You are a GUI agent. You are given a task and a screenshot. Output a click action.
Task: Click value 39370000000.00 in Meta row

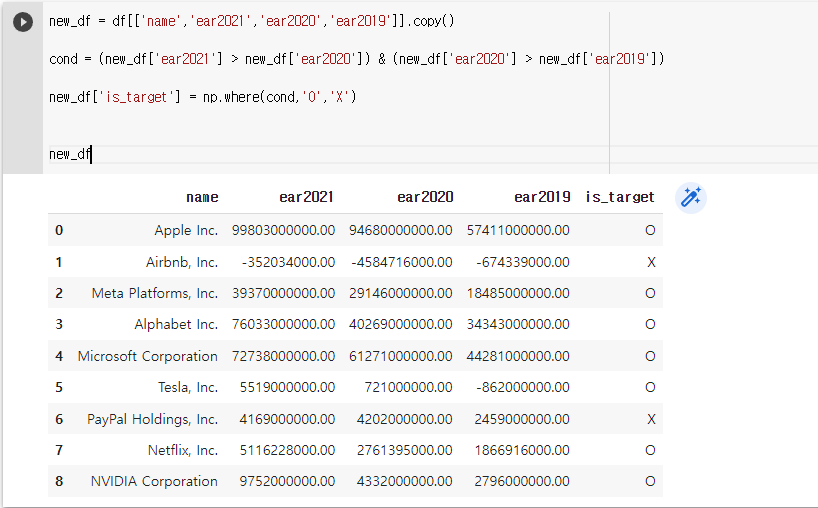pos(283,293)
